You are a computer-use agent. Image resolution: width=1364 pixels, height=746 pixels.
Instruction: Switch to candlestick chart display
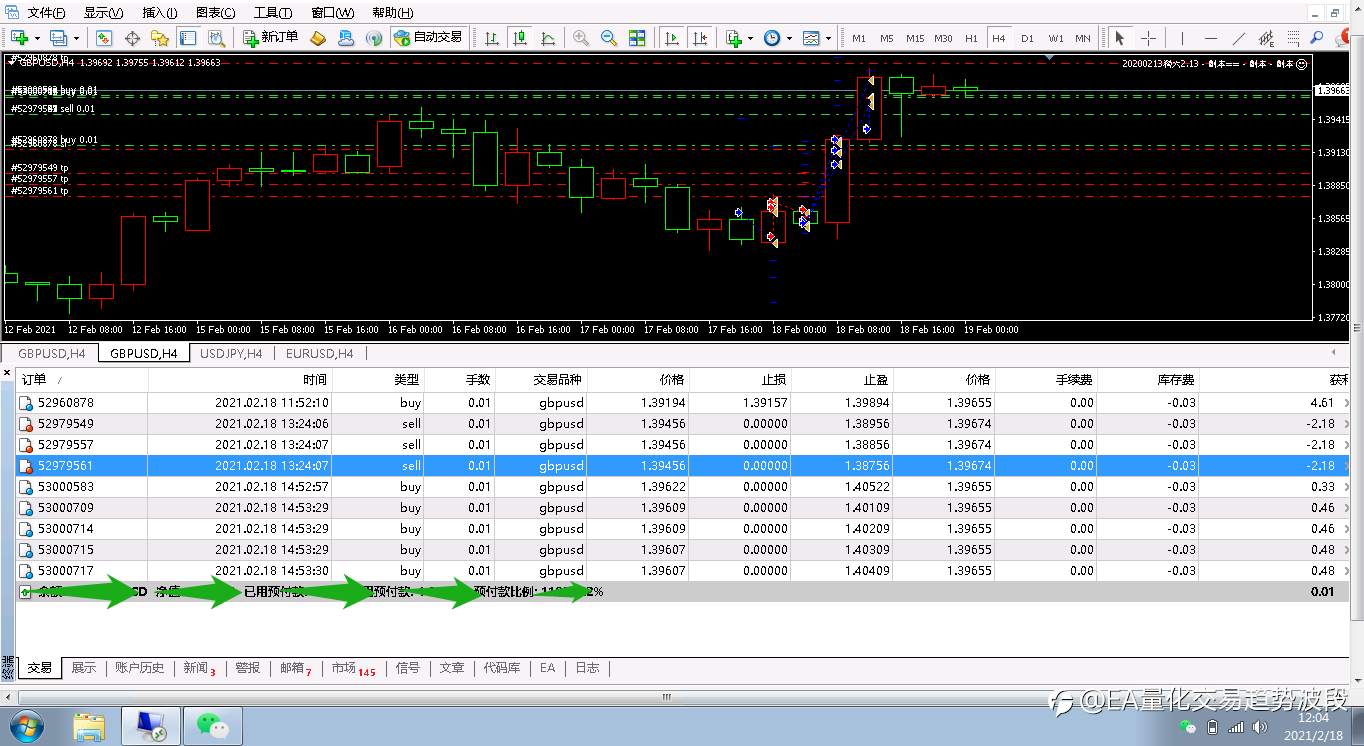pos(520,38)
